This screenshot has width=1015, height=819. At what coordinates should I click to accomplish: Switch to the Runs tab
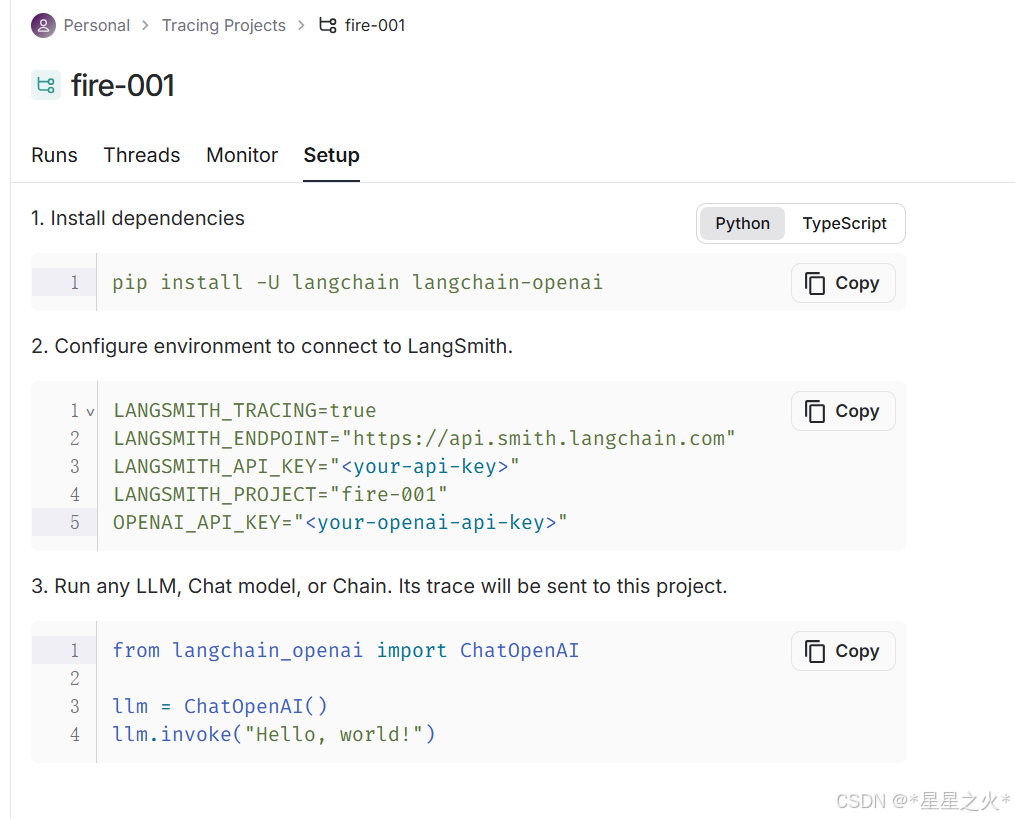(x=54, y=155)
